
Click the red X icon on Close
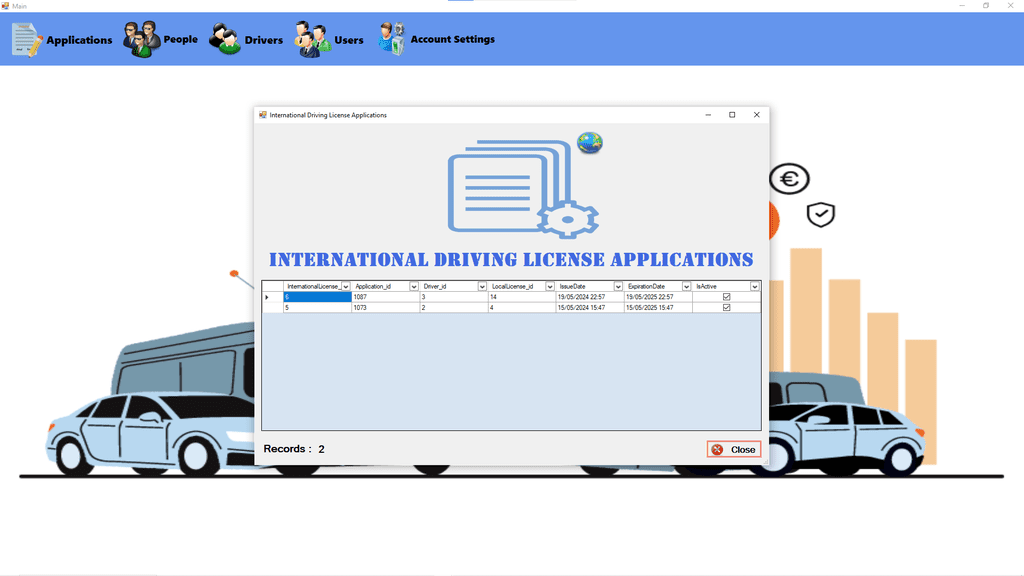coord(717,450)
